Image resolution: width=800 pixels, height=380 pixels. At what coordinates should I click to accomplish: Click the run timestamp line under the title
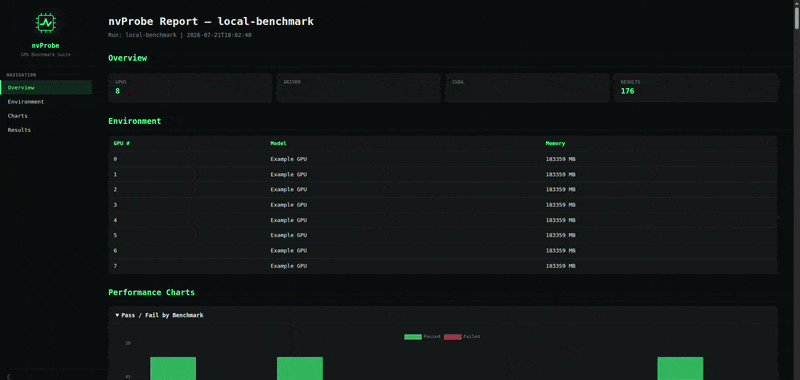[180, 35]
